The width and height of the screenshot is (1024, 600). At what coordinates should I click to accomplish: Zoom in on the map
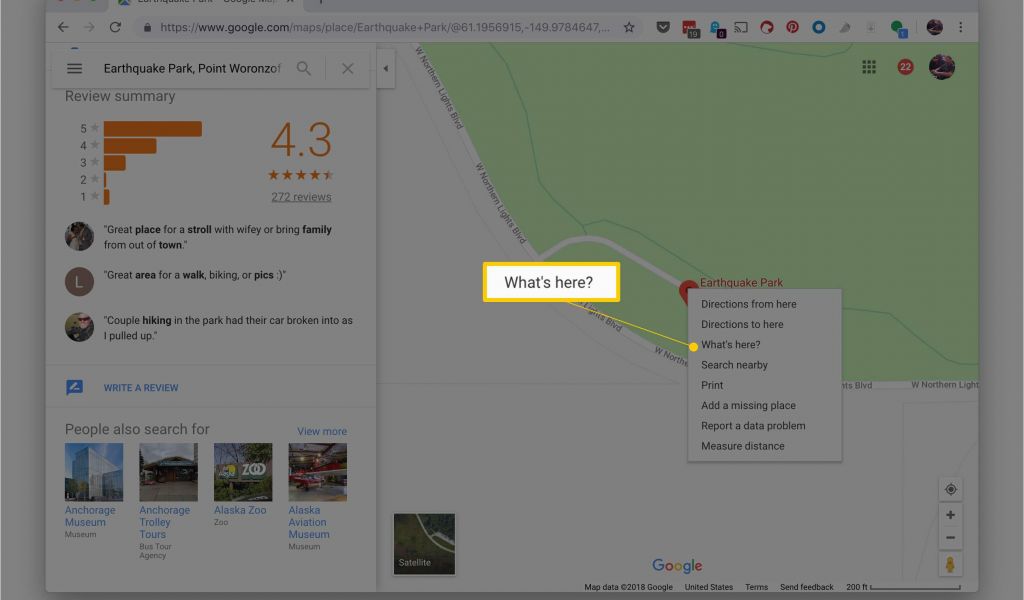[951, 515]
